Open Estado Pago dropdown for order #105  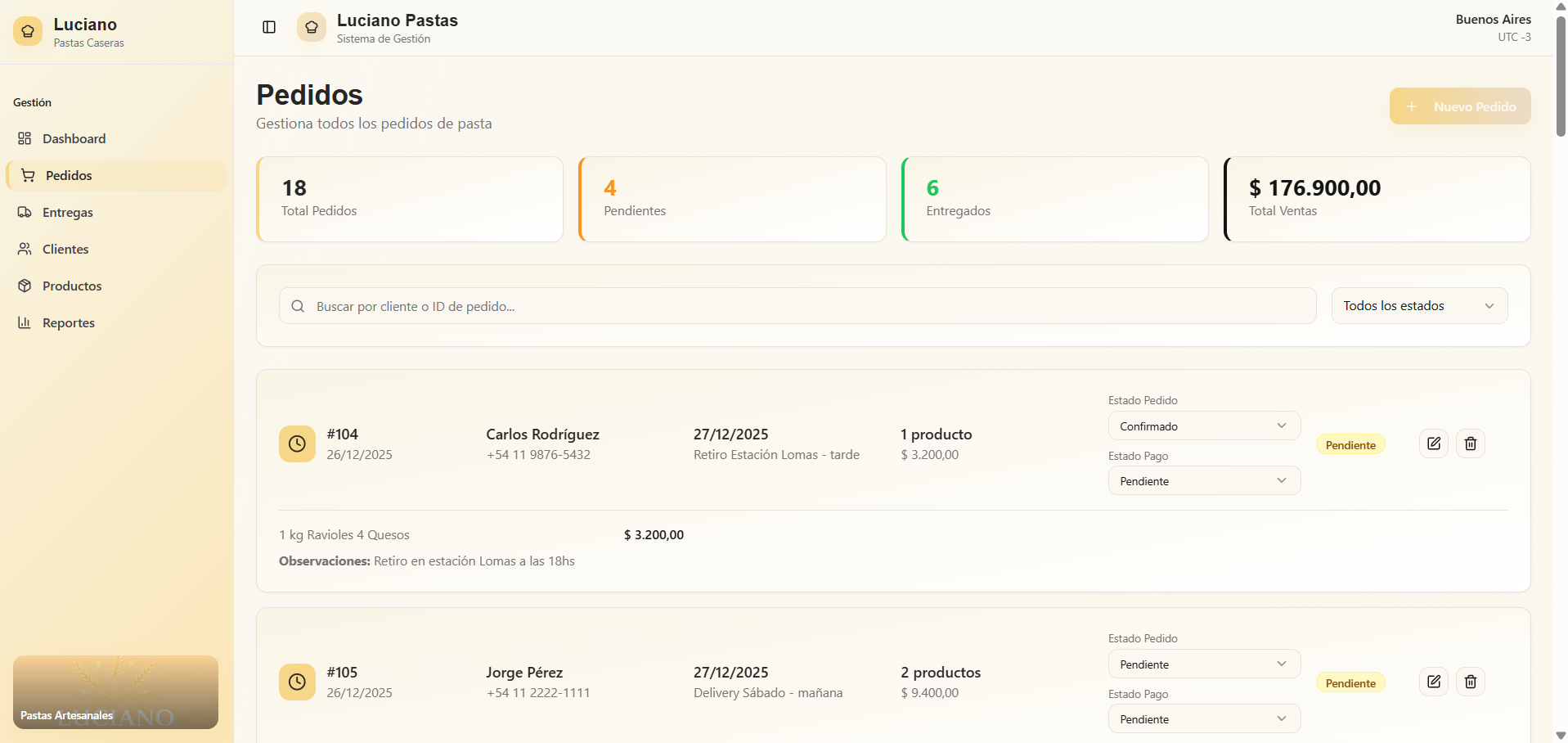(1204, 718)
